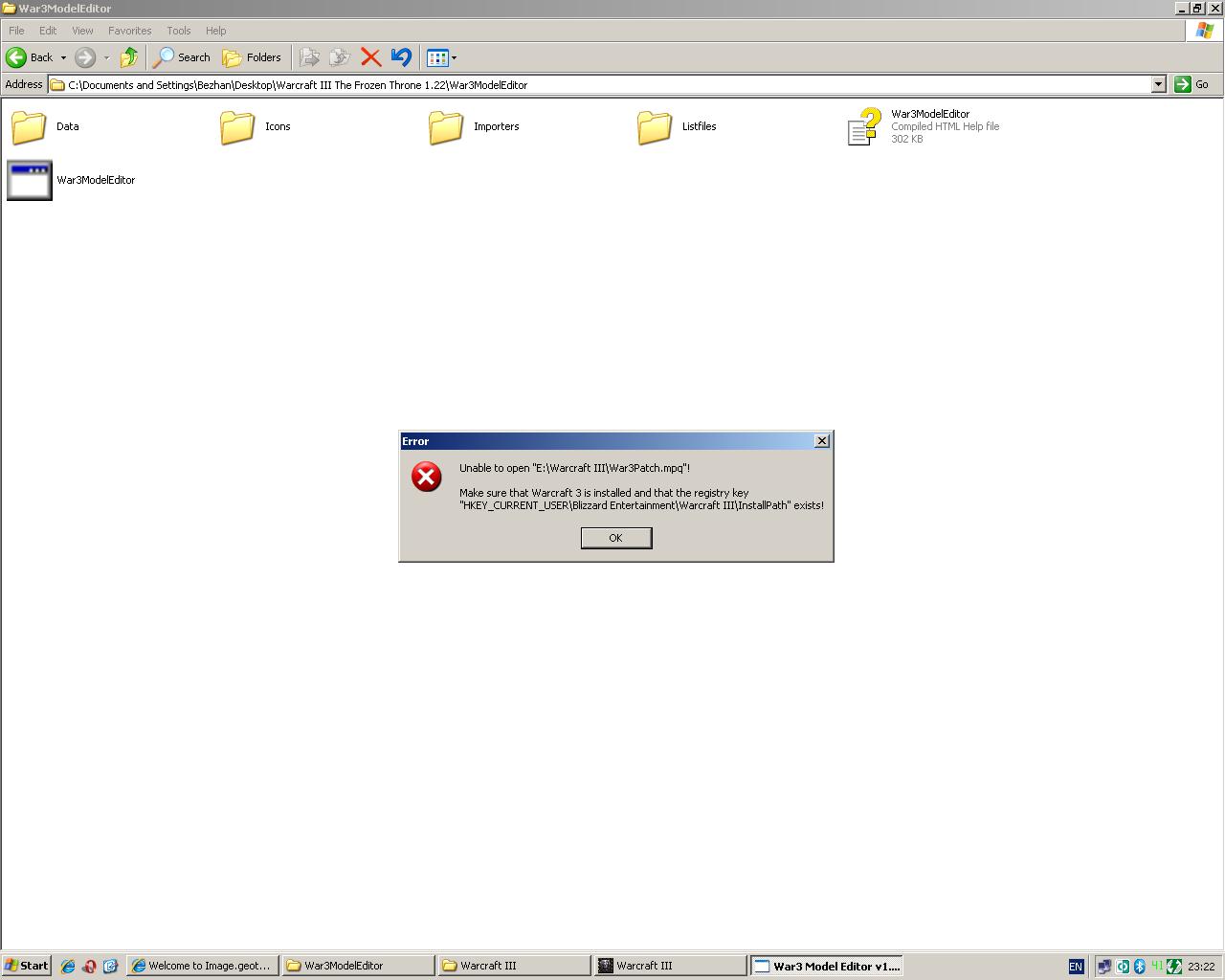Click the Windows flag logo in toolbar corner
1225x980 pixels.
[x=1204, y=31]
